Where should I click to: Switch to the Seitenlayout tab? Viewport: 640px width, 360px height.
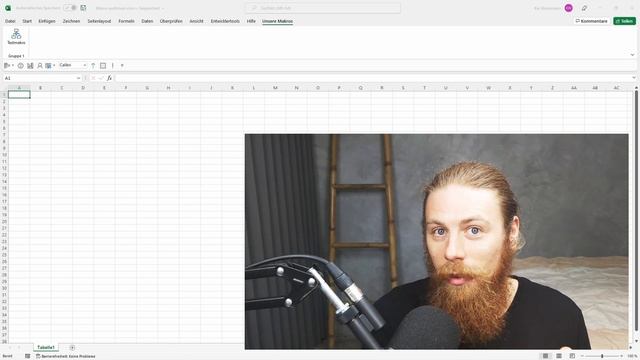(x=99, y=21)
